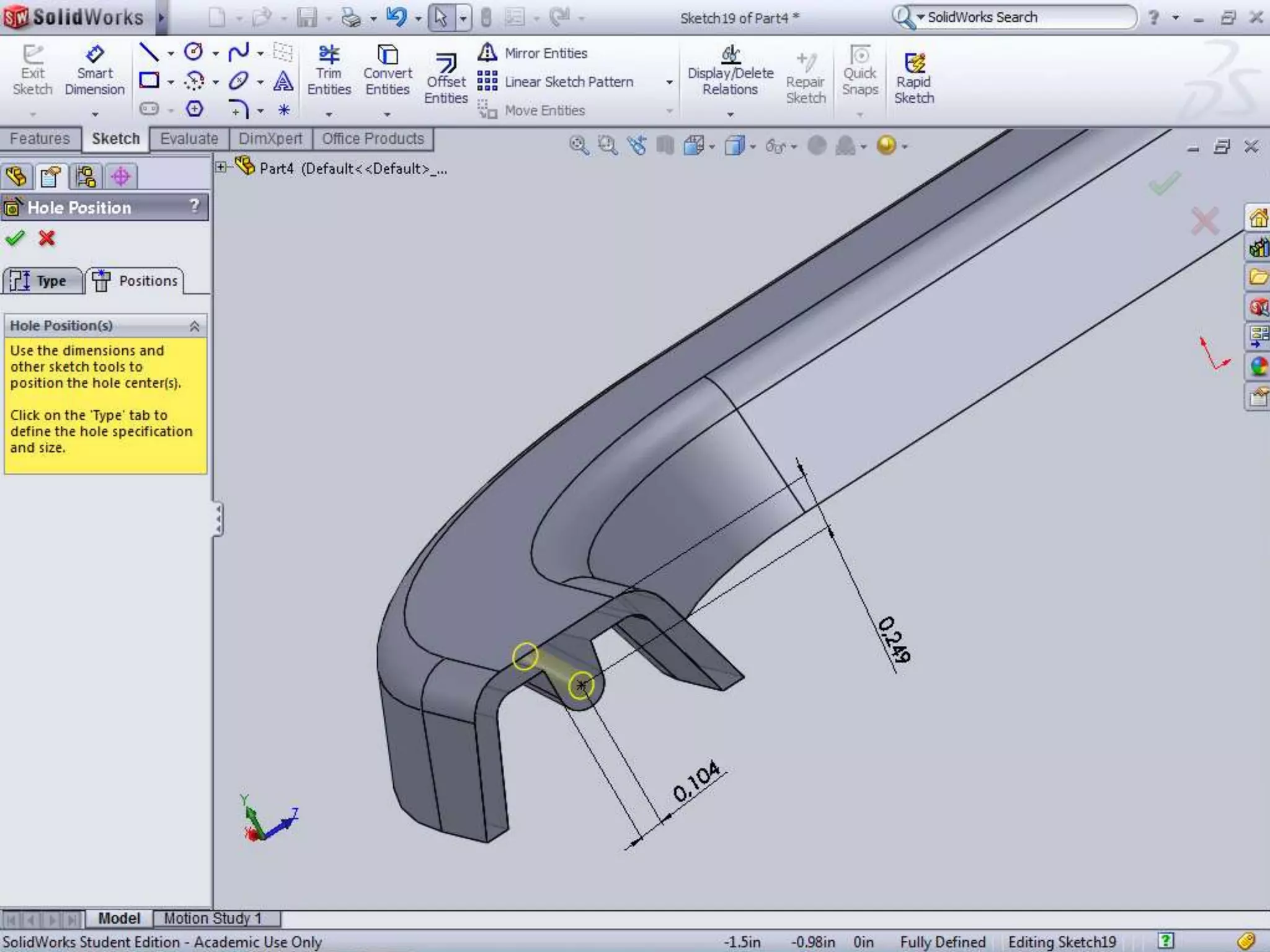
Task: Accept hole position with green checkmark
Action: pyautogui.click(x=15, y=238)
